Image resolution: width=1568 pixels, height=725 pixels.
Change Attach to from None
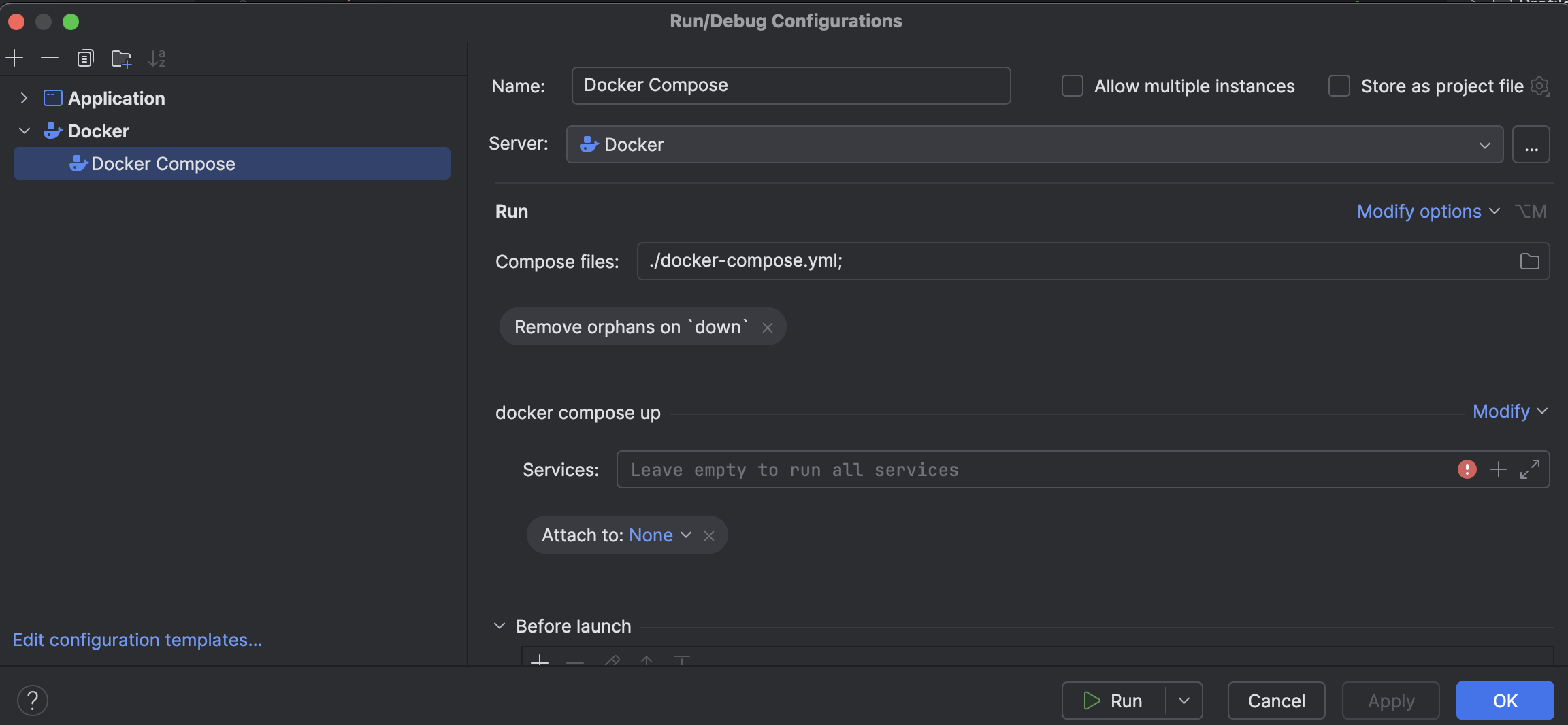pos(659,535)
